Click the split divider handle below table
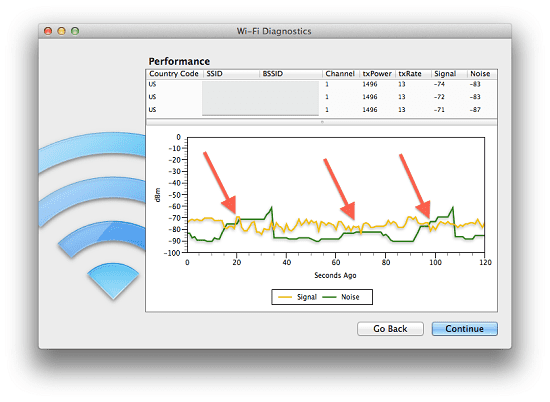Viewport: 550px width, 402px height. pyautogui.click(x=322, y=122)
